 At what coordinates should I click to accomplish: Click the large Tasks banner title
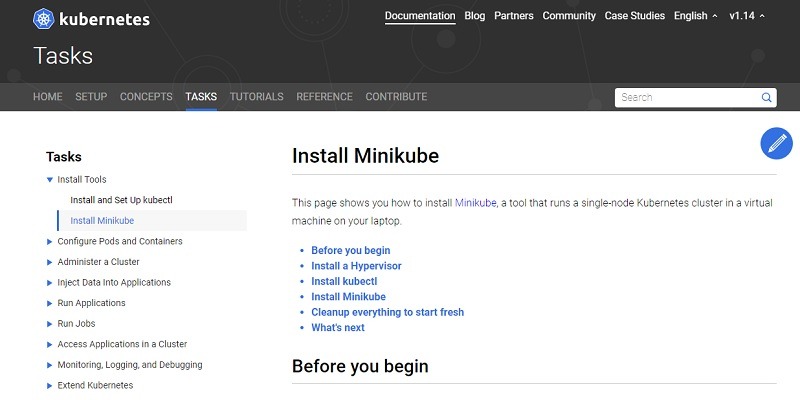coord(63,56)
